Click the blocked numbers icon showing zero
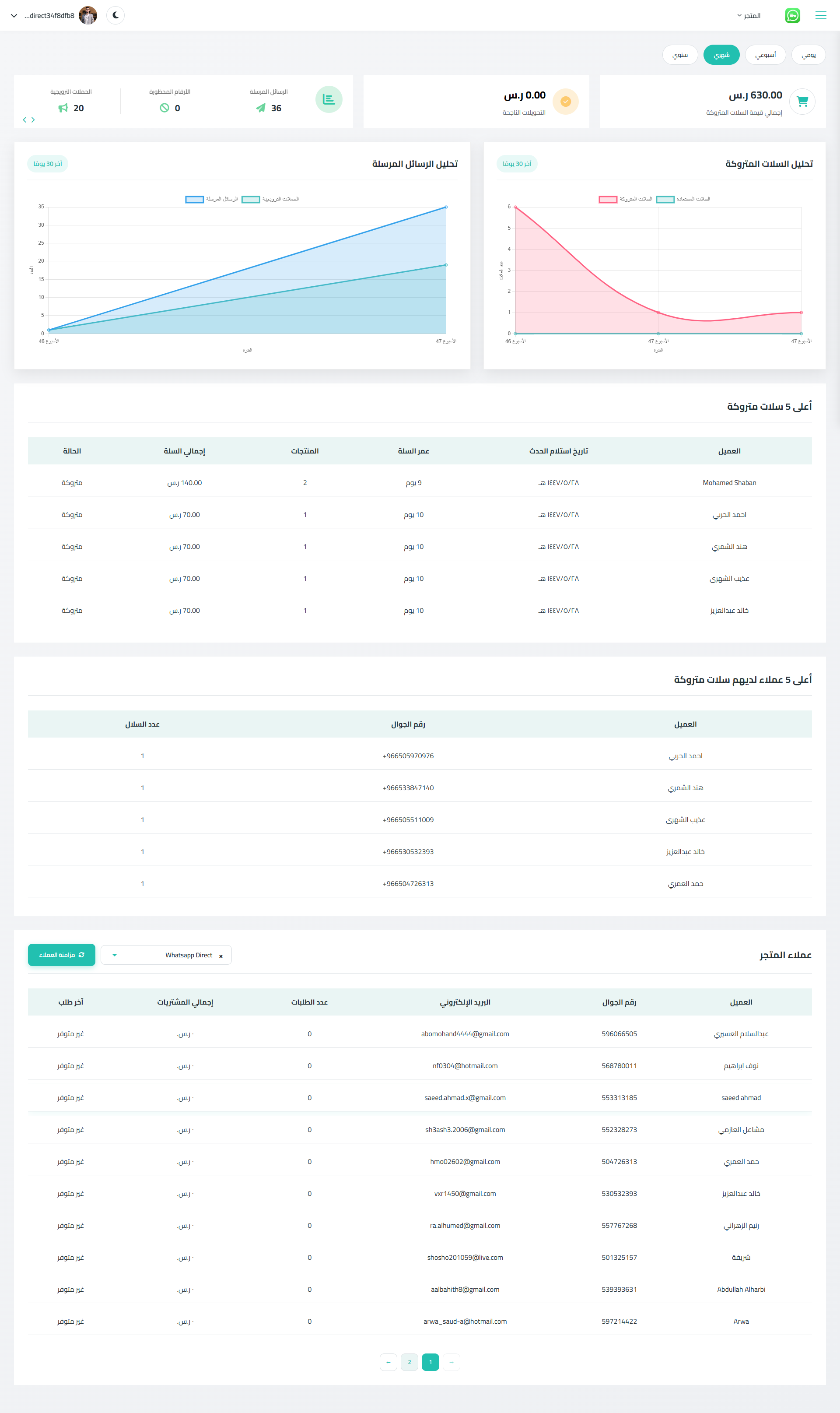Screen dimensions: 840x1413 coord(164,108)
